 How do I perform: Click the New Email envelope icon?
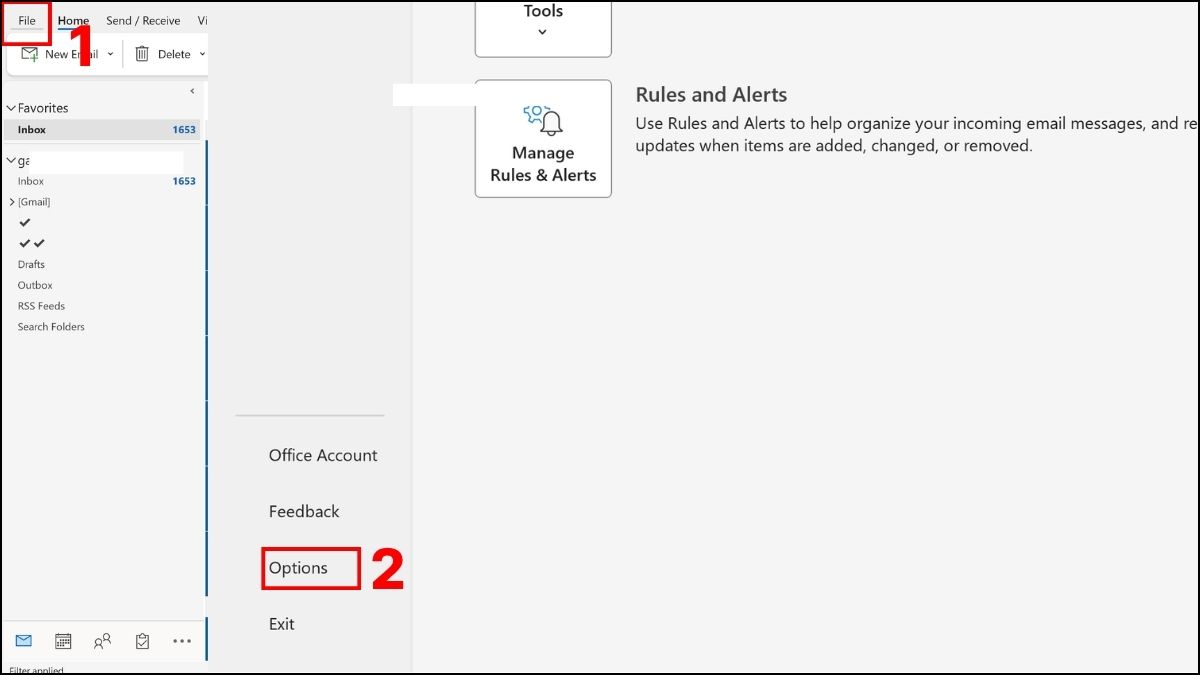point(29,54)
